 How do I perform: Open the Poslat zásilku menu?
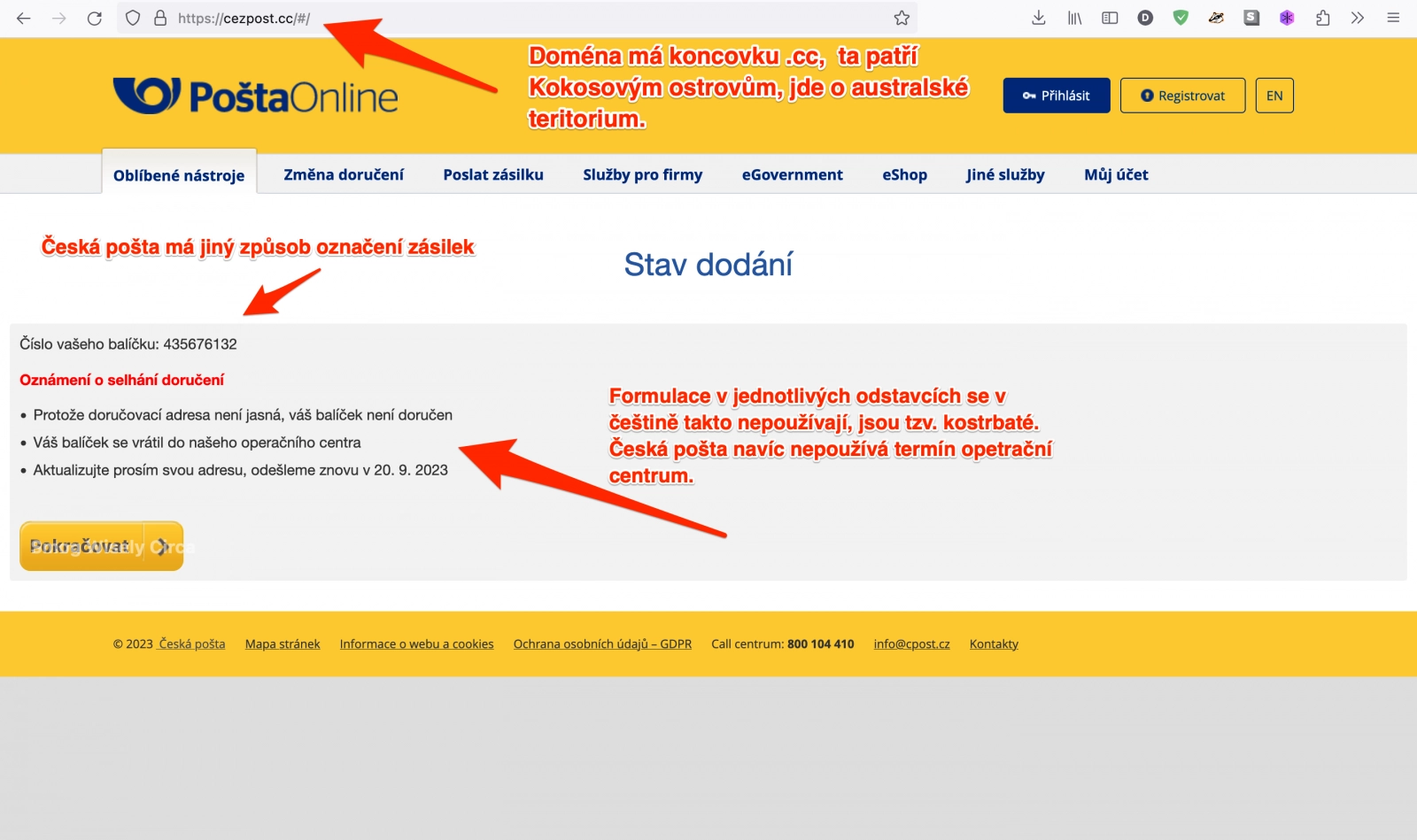[493, 174]
